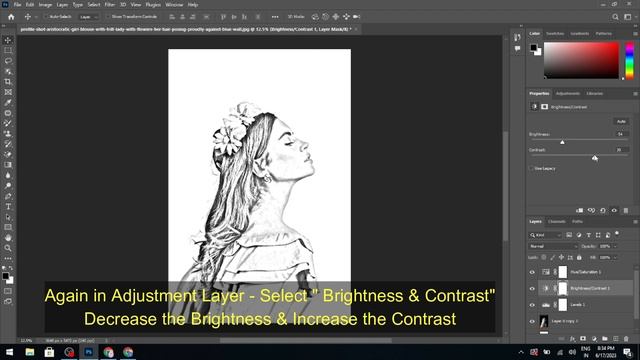Delete this adjustment layer from Properties
Screen dimensions: 640x360
click(626, 211)
